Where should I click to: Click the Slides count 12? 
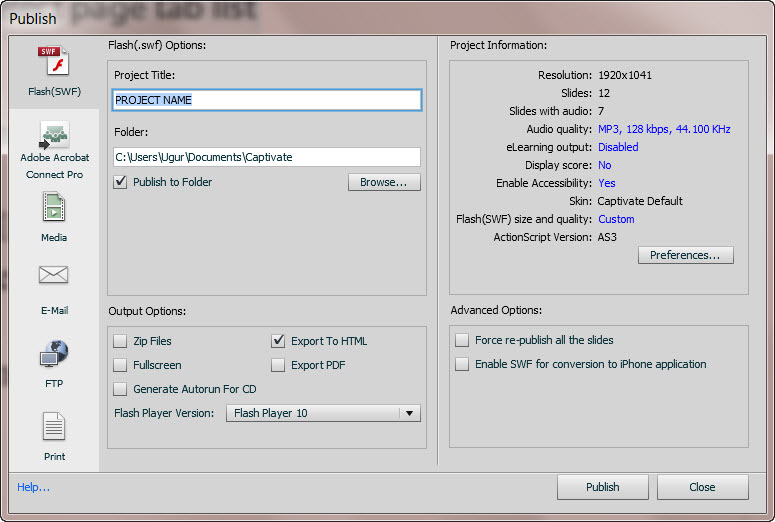click(x=604, y=93)
